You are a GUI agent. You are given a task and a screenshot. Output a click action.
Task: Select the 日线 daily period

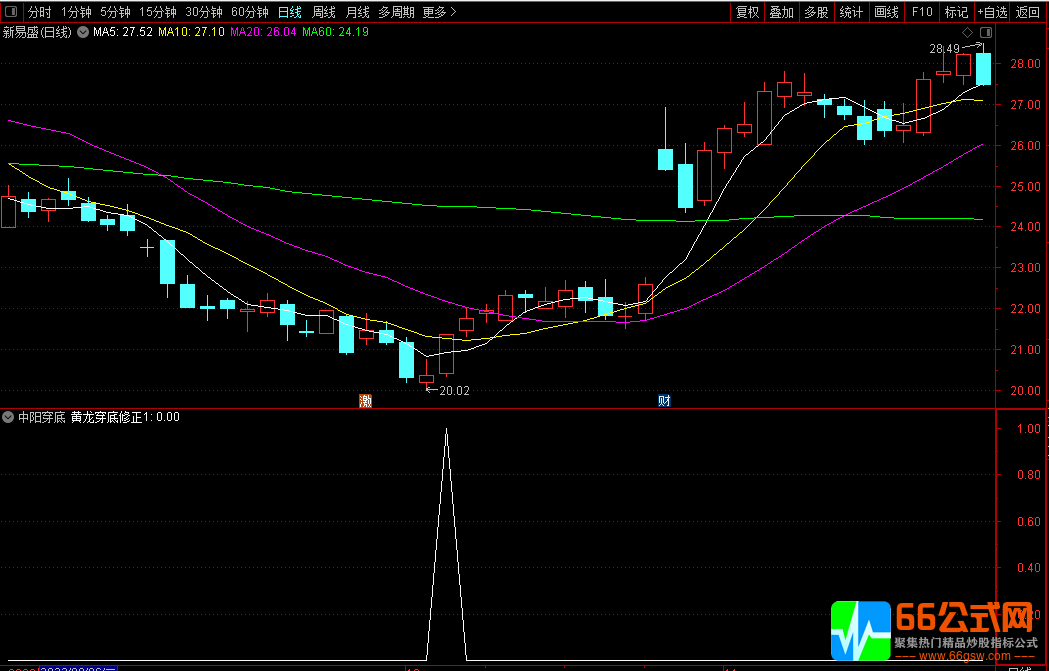[x=290, y=12]
